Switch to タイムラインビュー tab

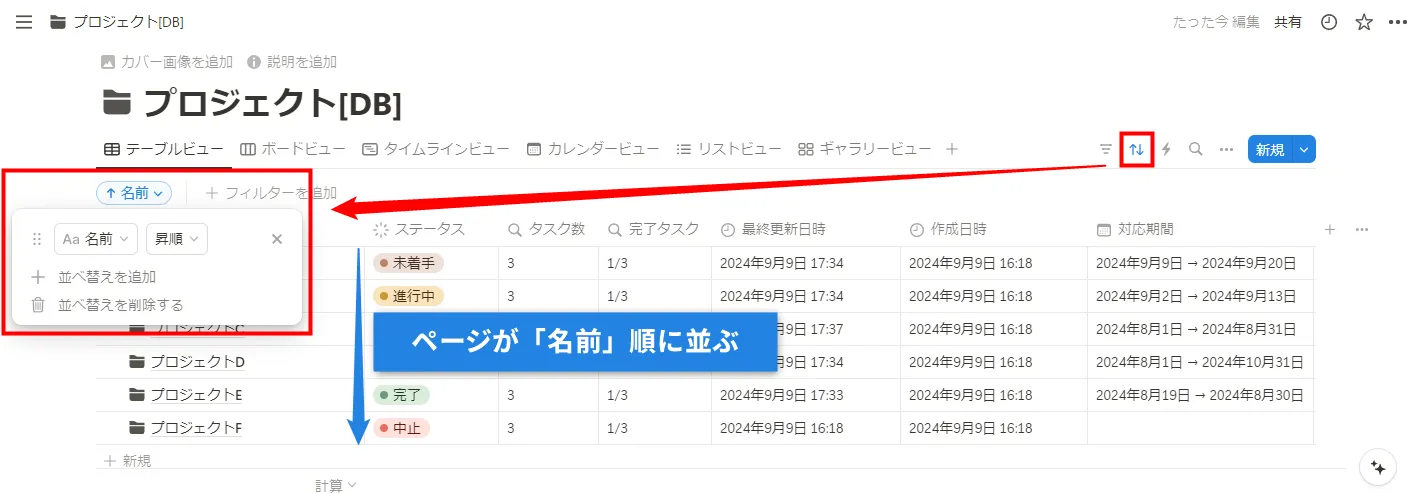click(x=435, y=149)
